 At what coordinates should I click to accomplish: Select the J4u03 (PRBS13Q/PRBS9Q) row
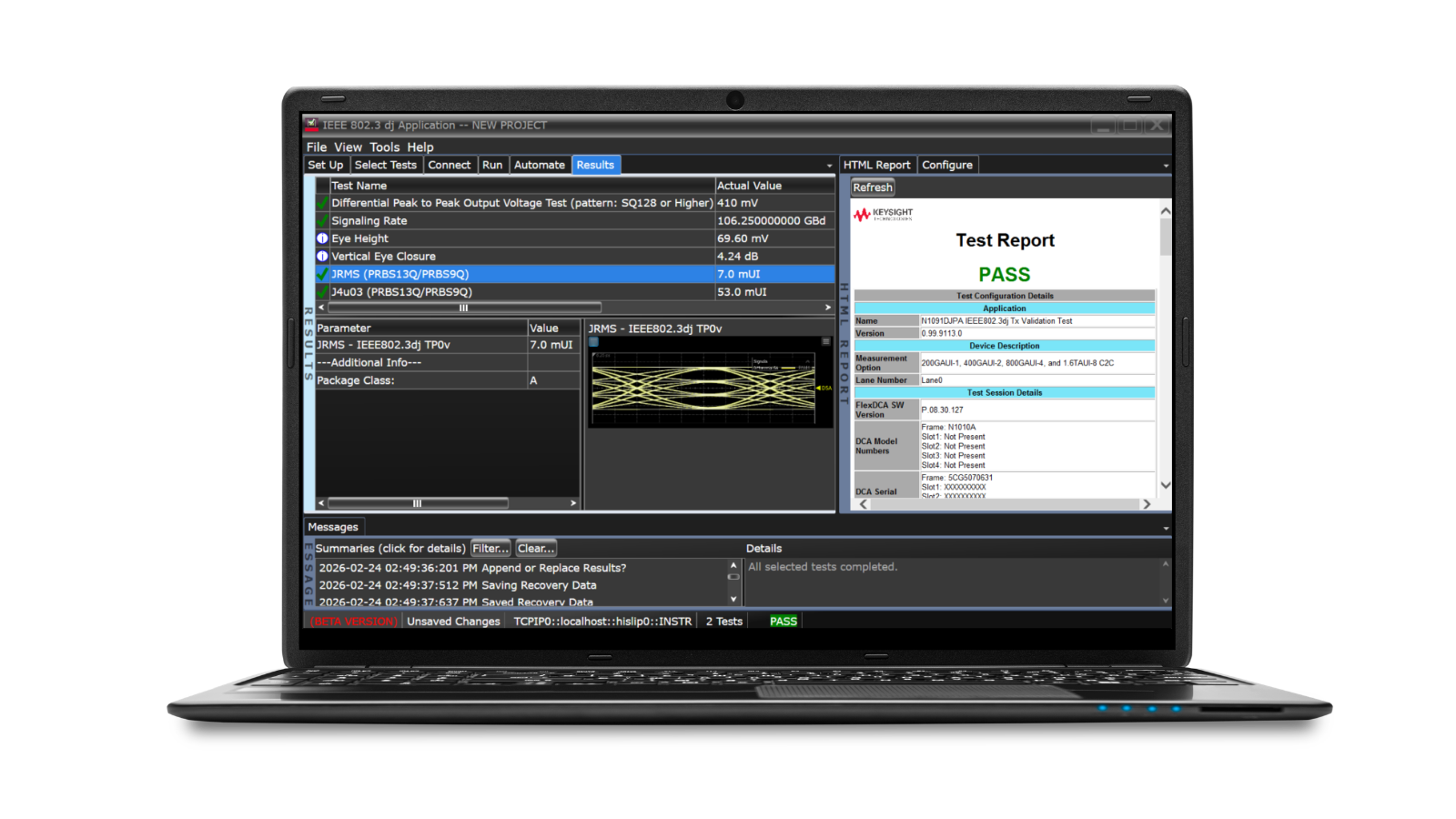(x=575, y=291)
